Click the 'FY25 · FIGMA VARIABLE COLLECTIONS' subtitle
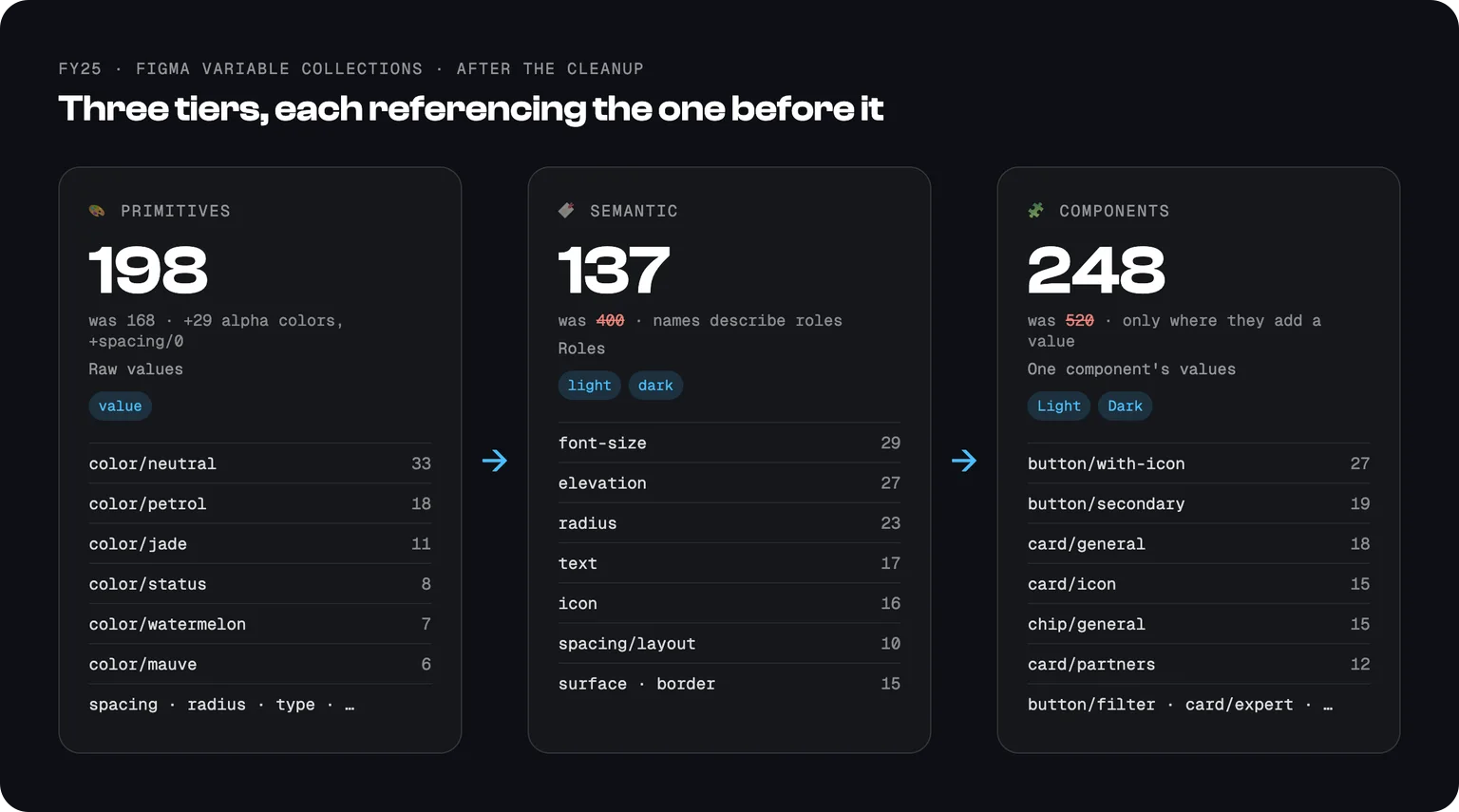Screen dimensions: 1459x812 [x=351, y=68]
